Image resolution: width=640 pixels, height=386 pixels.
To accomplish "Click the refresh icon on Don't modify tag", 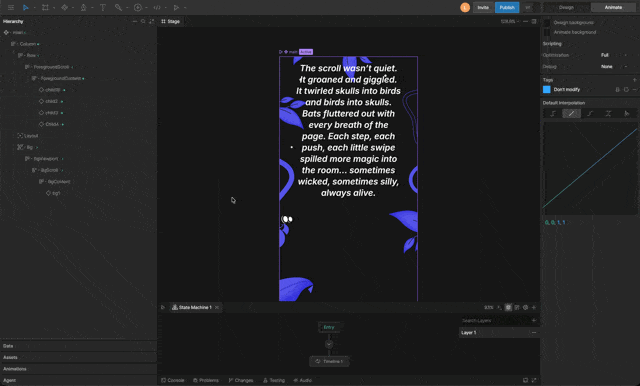I will point(626,89).
